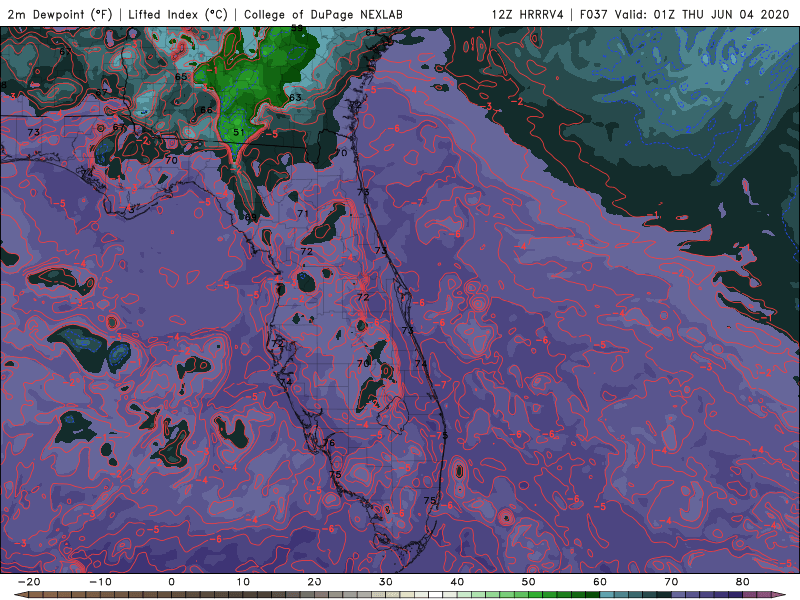
Task: Click the "F037" forecast hour label
Action: pyautogui.click(x=593, y=14)
